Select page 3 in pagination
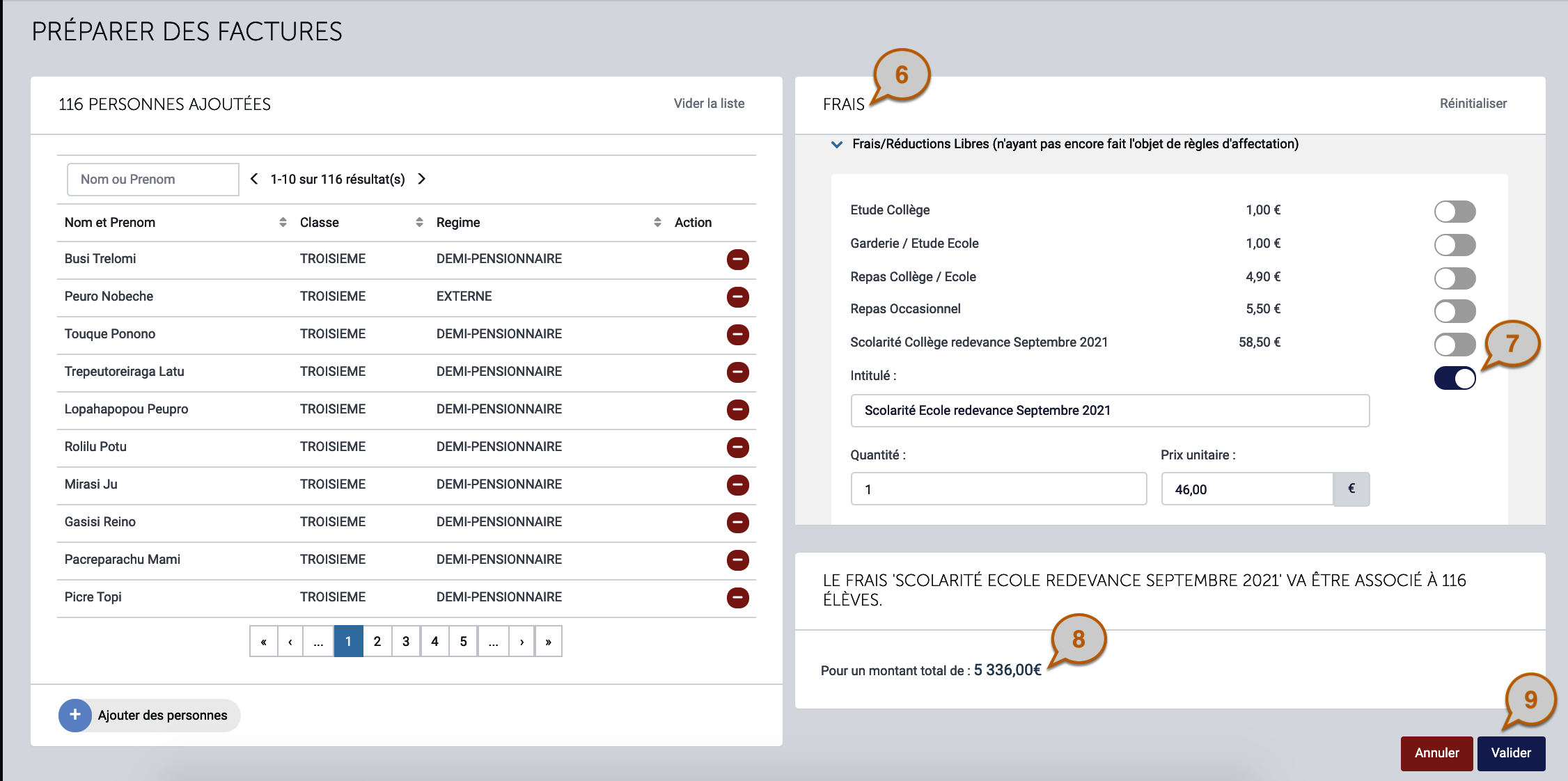The height and width of the screenshot is (781, 1568). click(406, 641)
